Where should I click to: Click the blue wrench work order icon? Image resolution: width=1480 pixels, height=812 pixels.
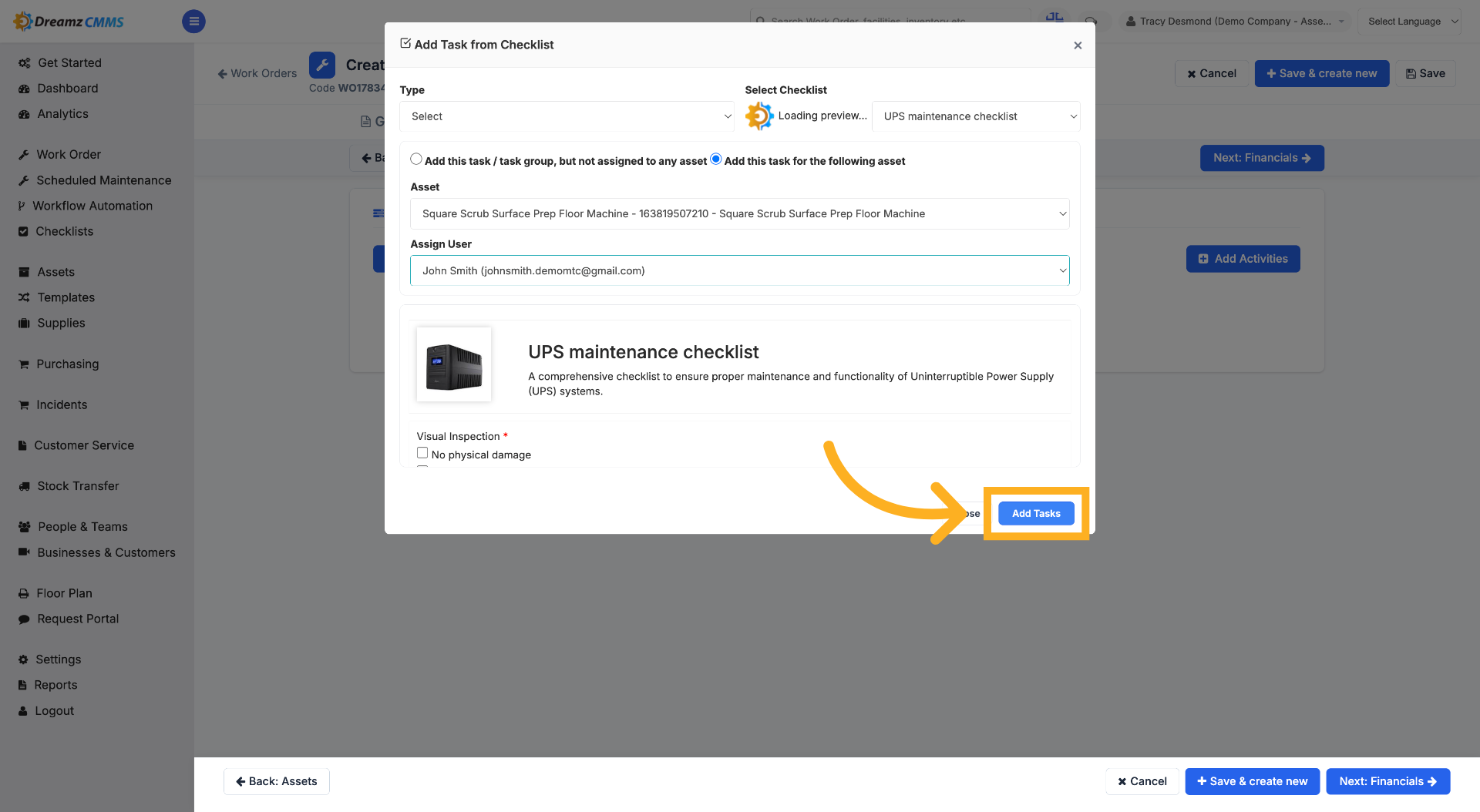tap(322, 65)
